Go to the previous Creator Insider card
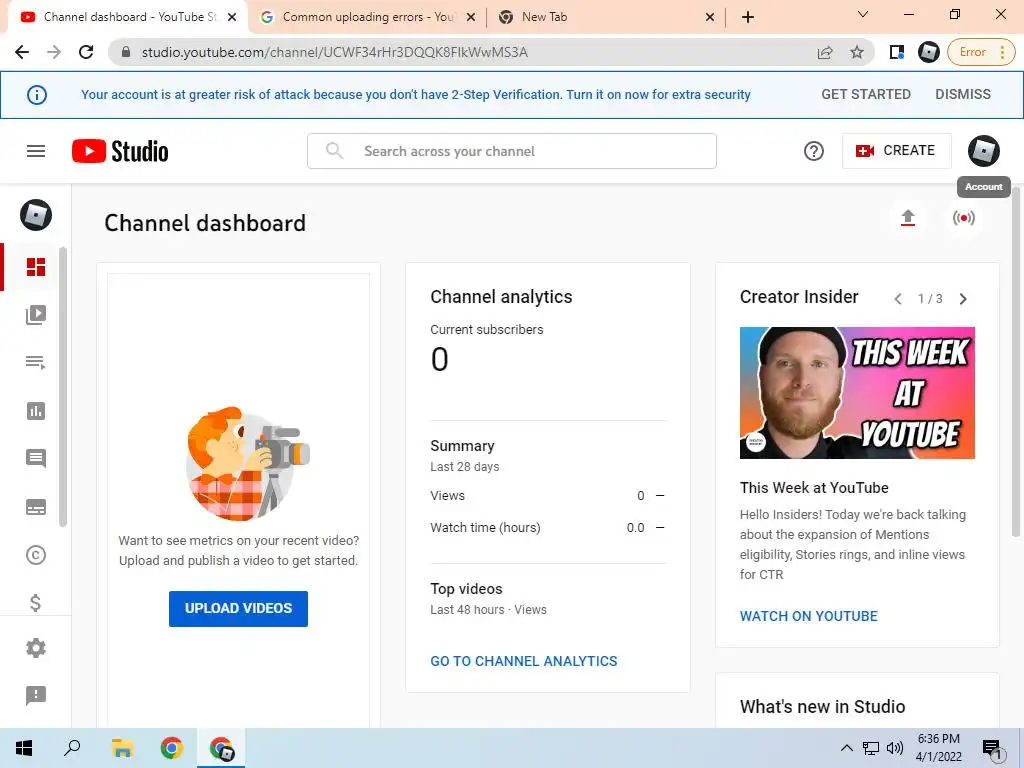Screen dimensions: 1024x768 coord(898,299)
